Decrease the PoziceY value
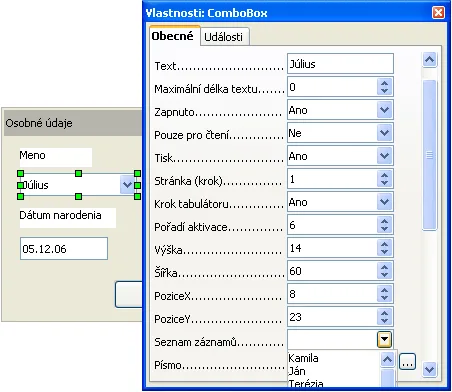Viewport: 452px width, 392px height. pyautogui.click(x=385, y=321)
